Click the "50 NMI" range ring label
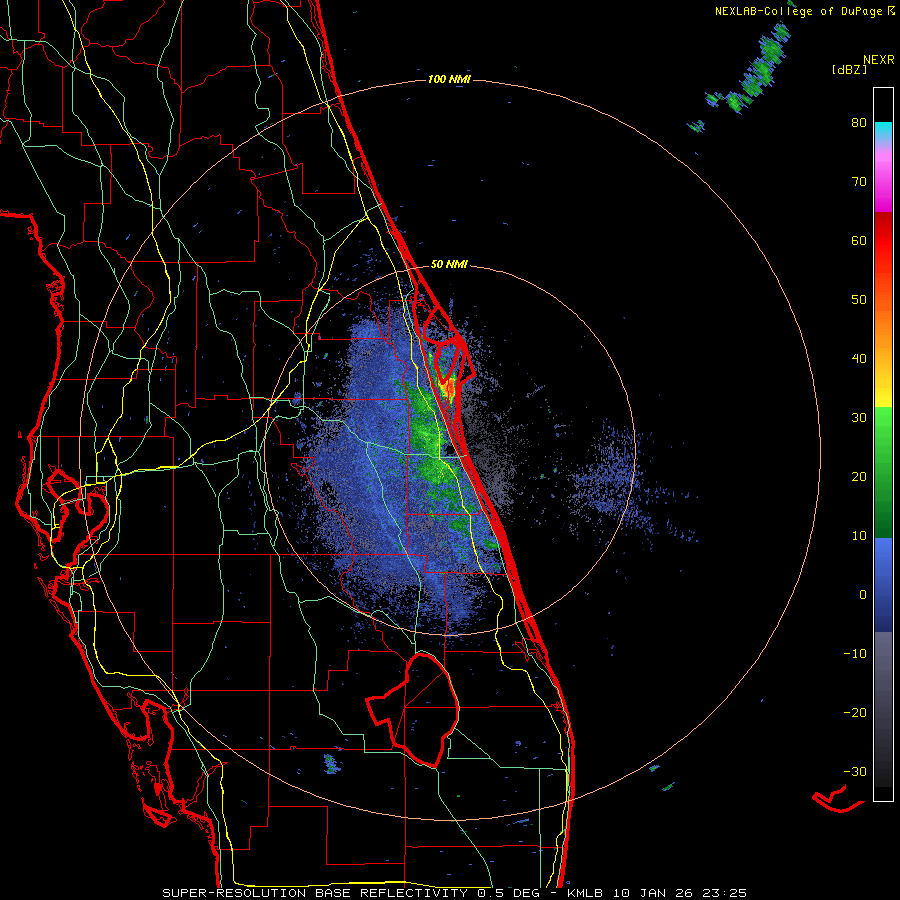The image size is (900, 900). (x=449, y=264)
